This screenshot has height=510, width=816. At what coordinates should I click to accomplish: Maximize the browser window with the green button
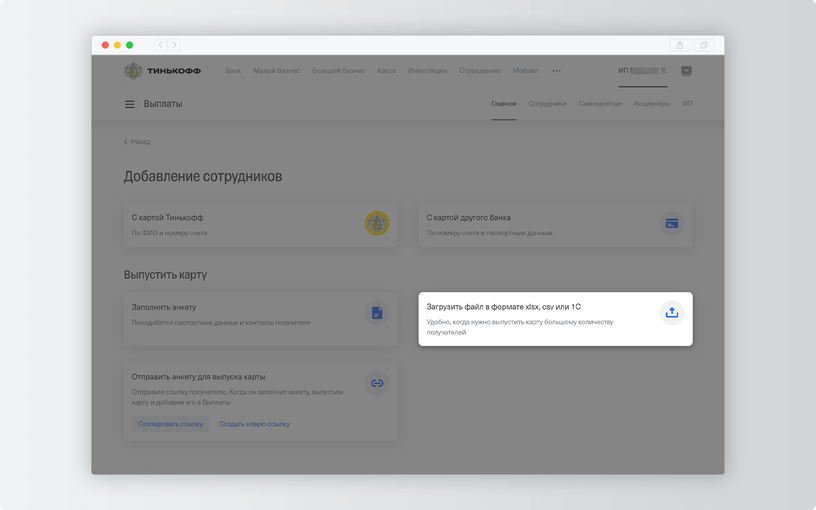pyautogui.click(x=130, y=45)
